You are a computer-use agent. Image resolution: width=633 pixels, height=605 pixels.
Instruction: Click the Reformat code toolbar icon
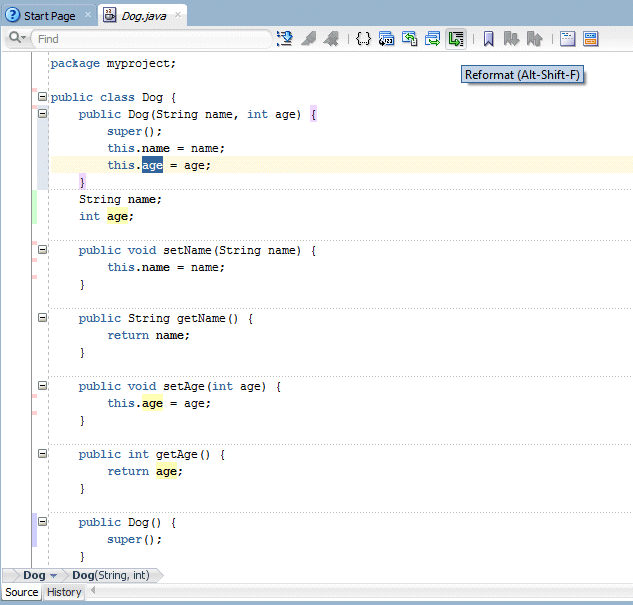point(456,39)
